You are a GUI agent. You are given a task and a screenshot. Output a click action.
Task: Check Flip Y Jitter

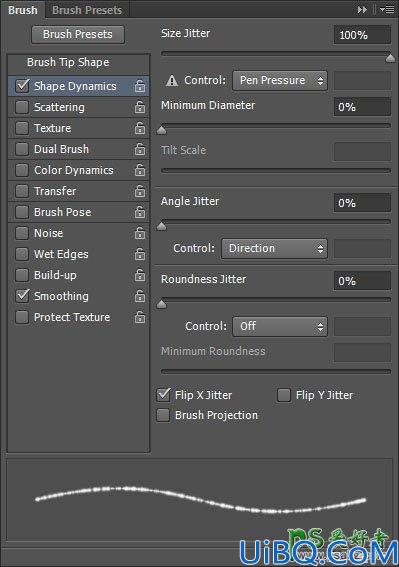tap(284, 395)
